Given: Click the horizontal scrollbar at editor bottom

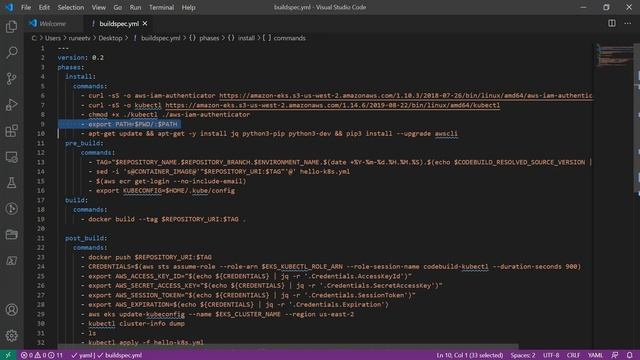Looking at the screenshot, I should 288,347.
